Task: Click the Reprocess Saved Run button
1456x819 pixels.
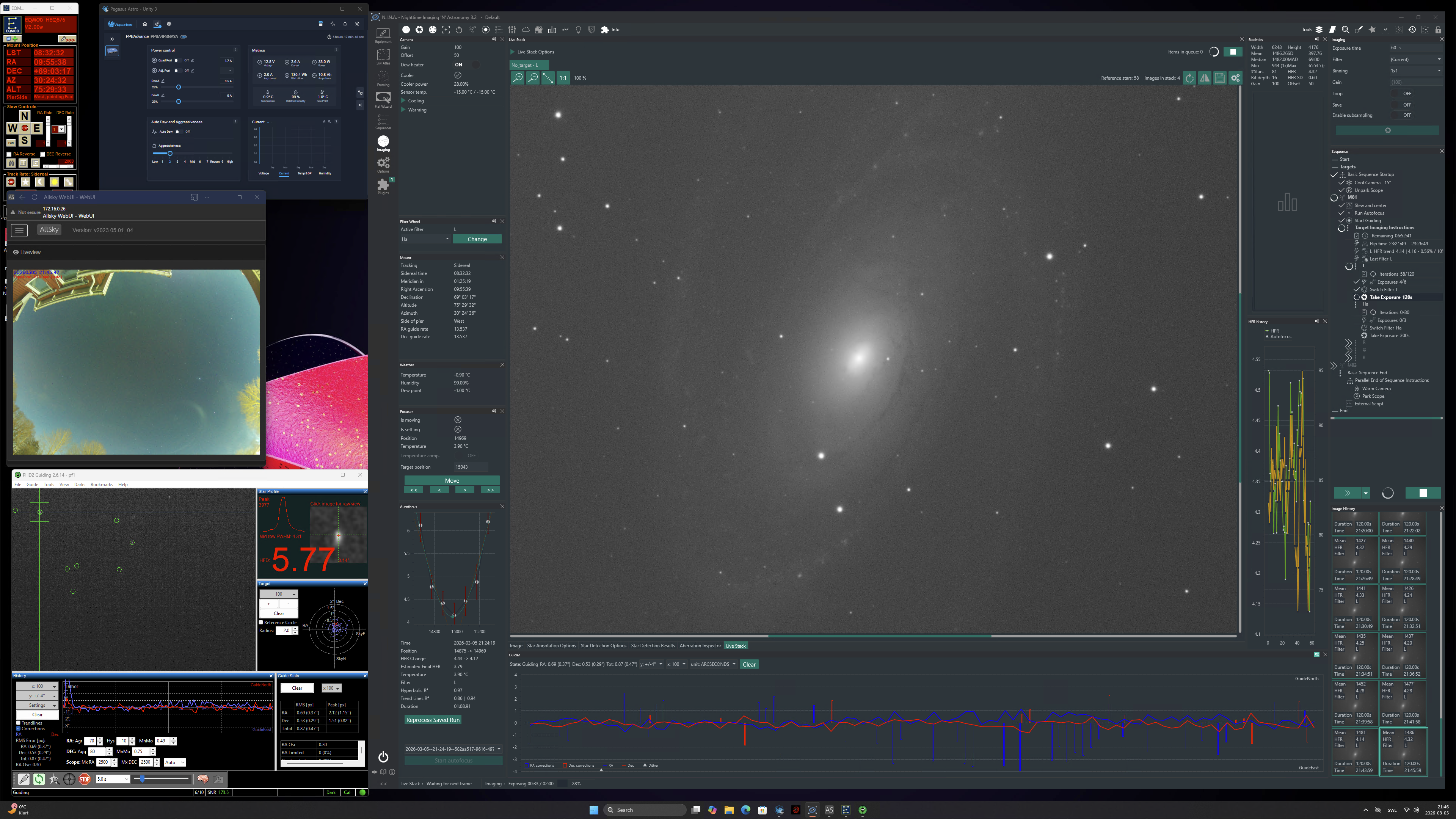Action: (x=432, y=720)
